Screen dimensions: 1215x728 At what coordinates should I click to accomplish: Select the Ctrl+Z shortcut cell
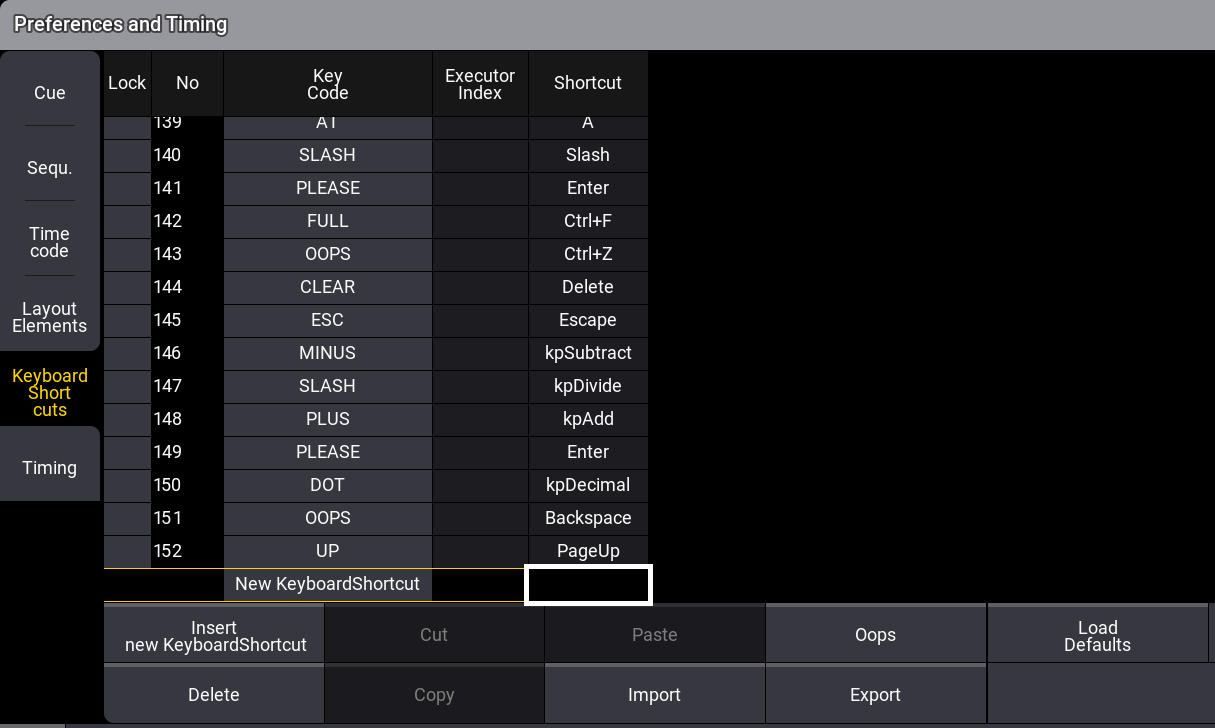(x=588, y=254)
